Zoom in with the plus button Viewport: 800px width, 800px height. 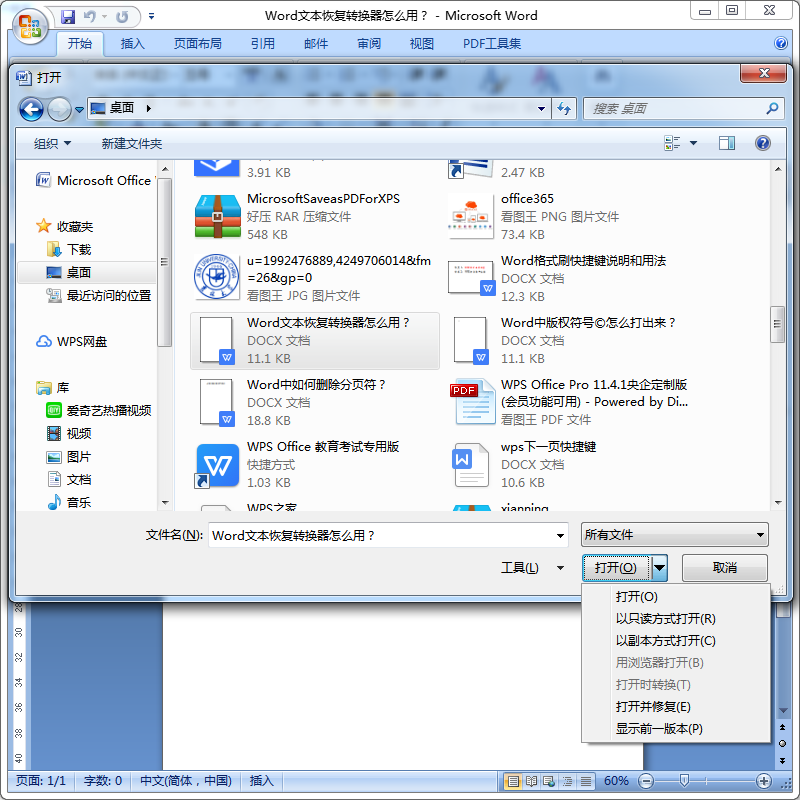click(x=763, y=781)
